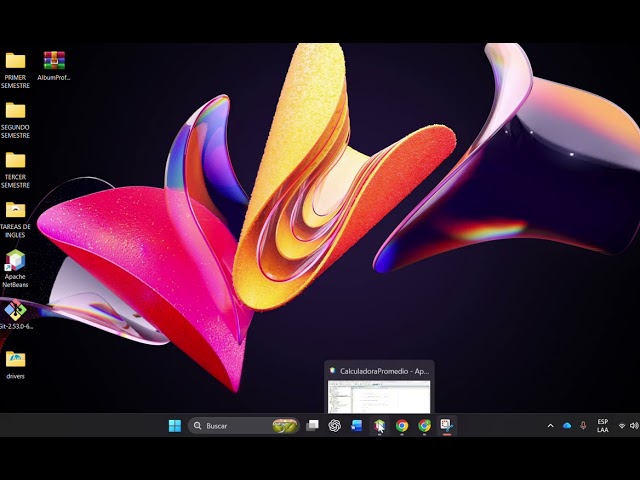The image size is (640, 480).
Task: Open the TAREAS DE INGLES folder
Action: click(x=16, y=220)
